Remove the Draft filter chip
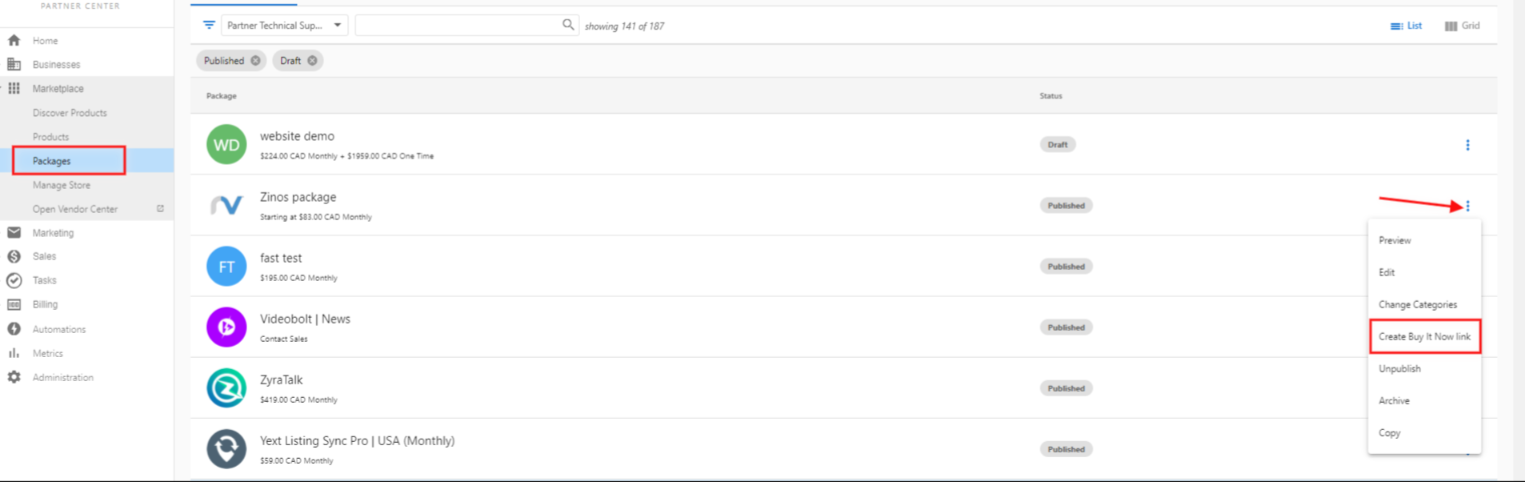 (x=313, y=61)
